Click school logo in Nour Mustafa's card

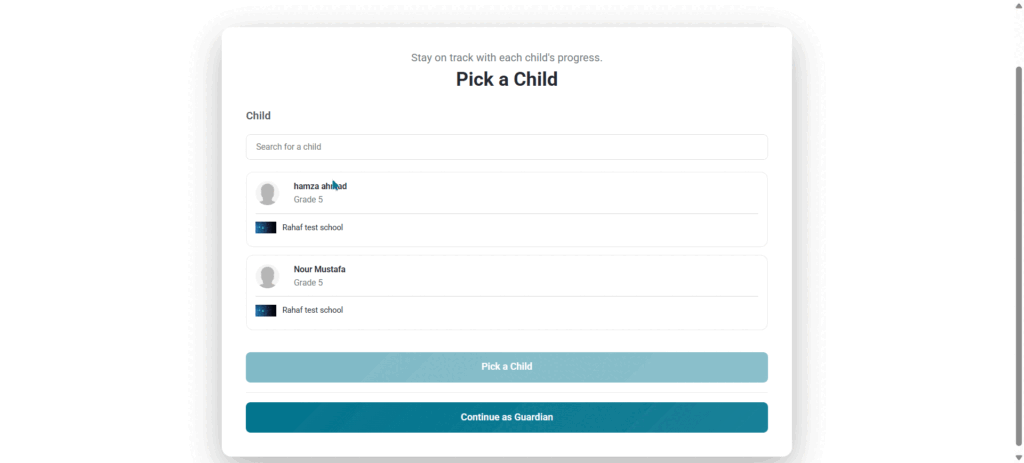[266, 310]
